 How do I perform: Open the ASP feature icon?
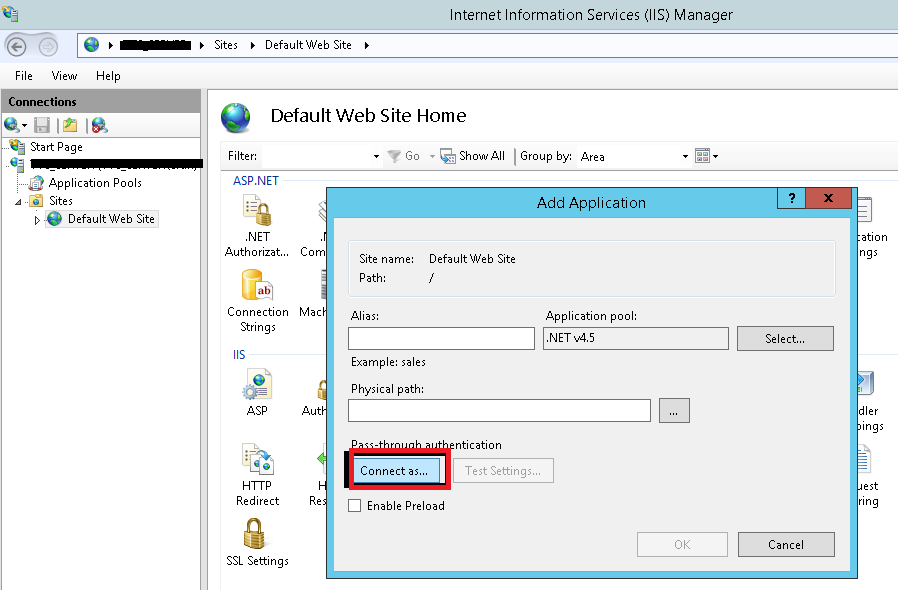(x=257, y=385)
